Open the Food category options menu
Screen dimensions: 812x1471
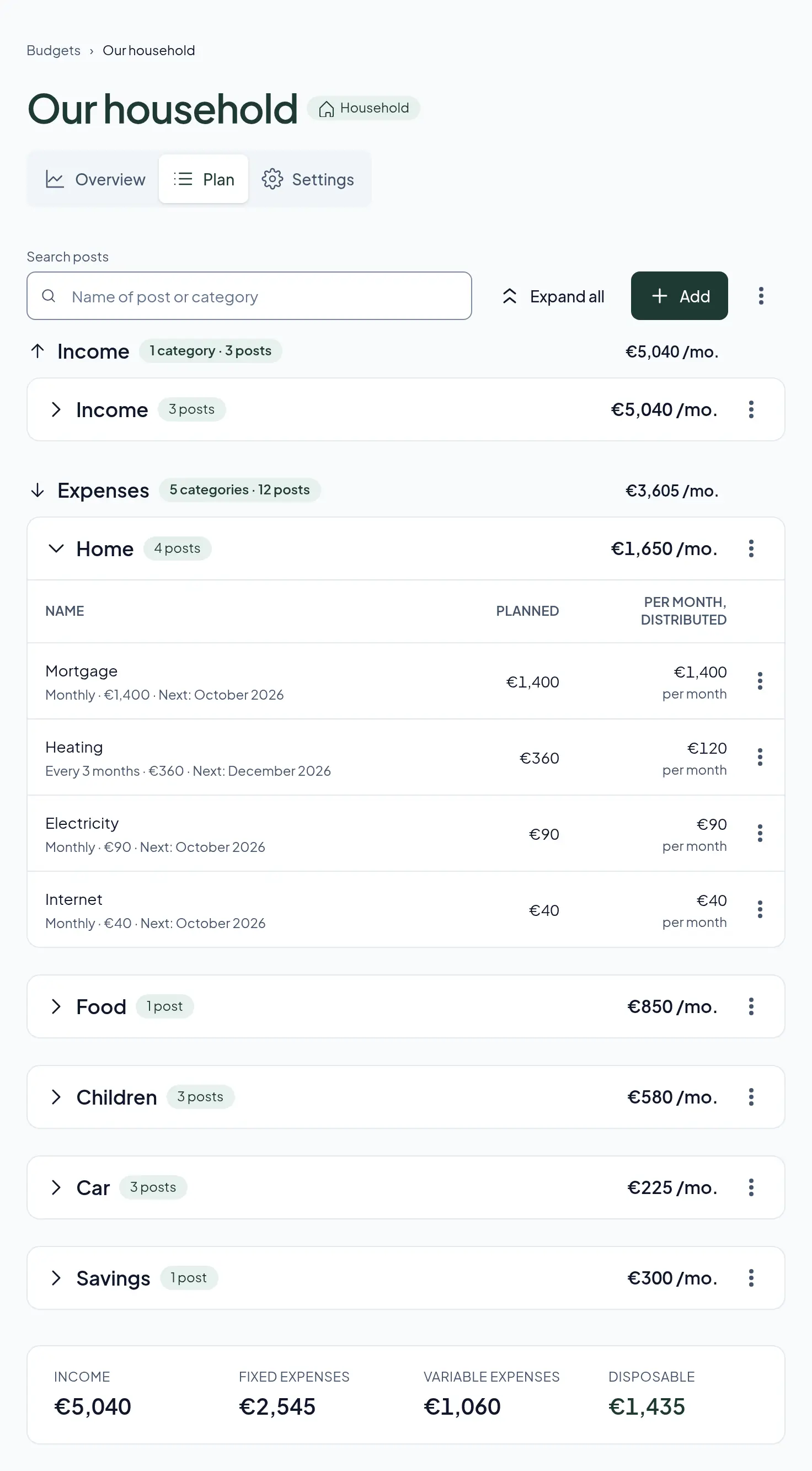[x=751, y=1006]
